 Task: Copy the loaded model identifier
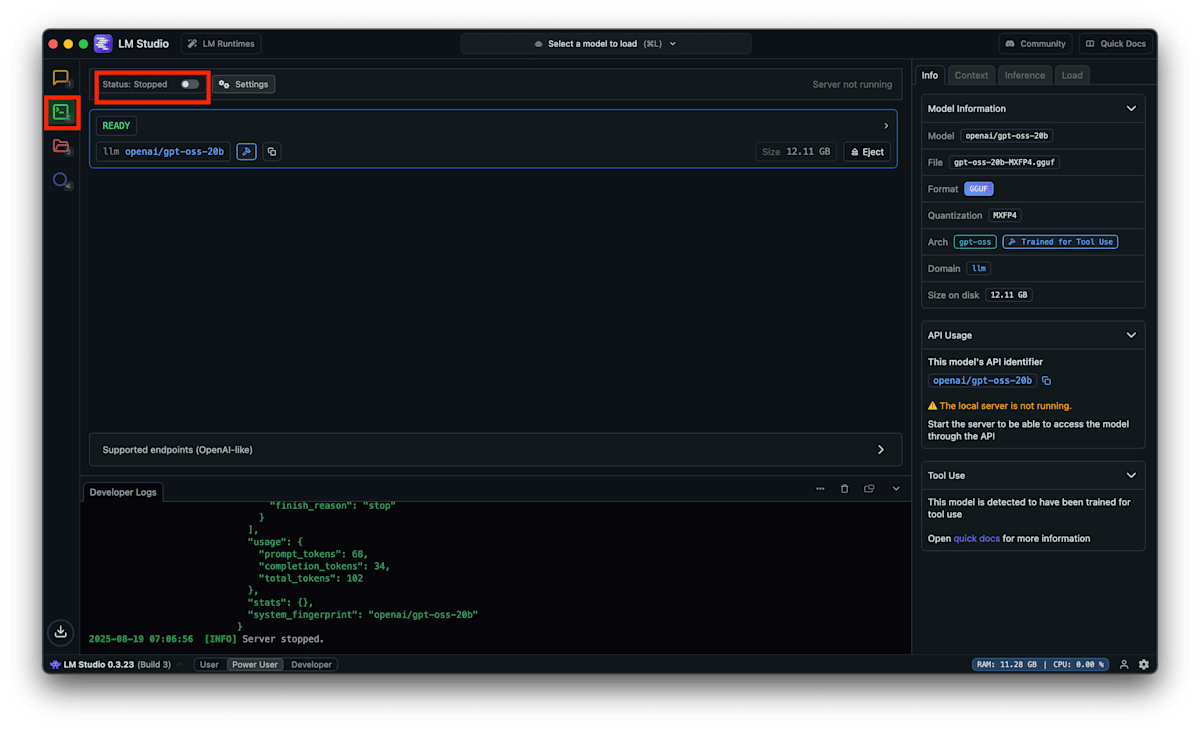(272, 152)
